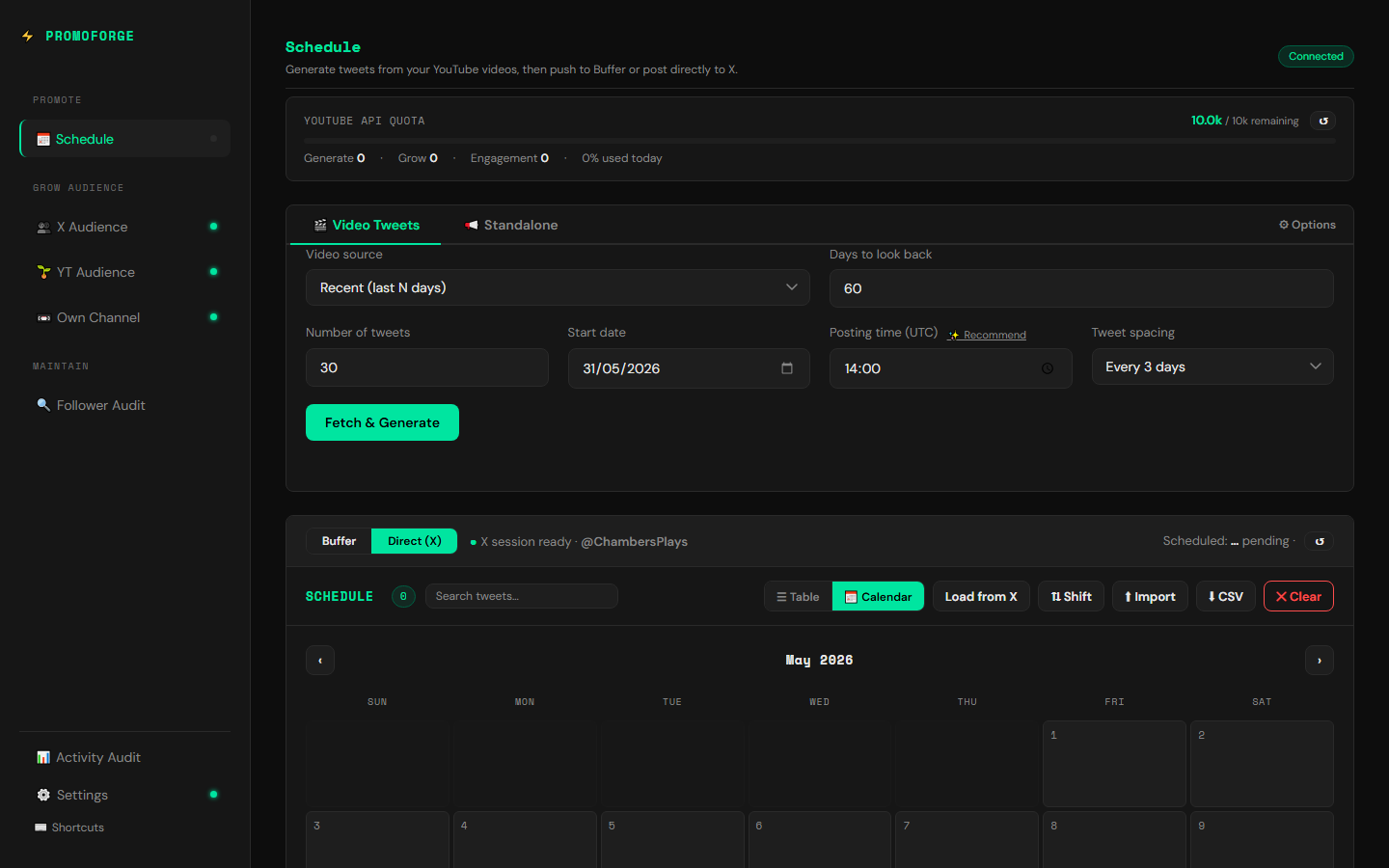Expand the Tweet spacing dropdown

1212,366
